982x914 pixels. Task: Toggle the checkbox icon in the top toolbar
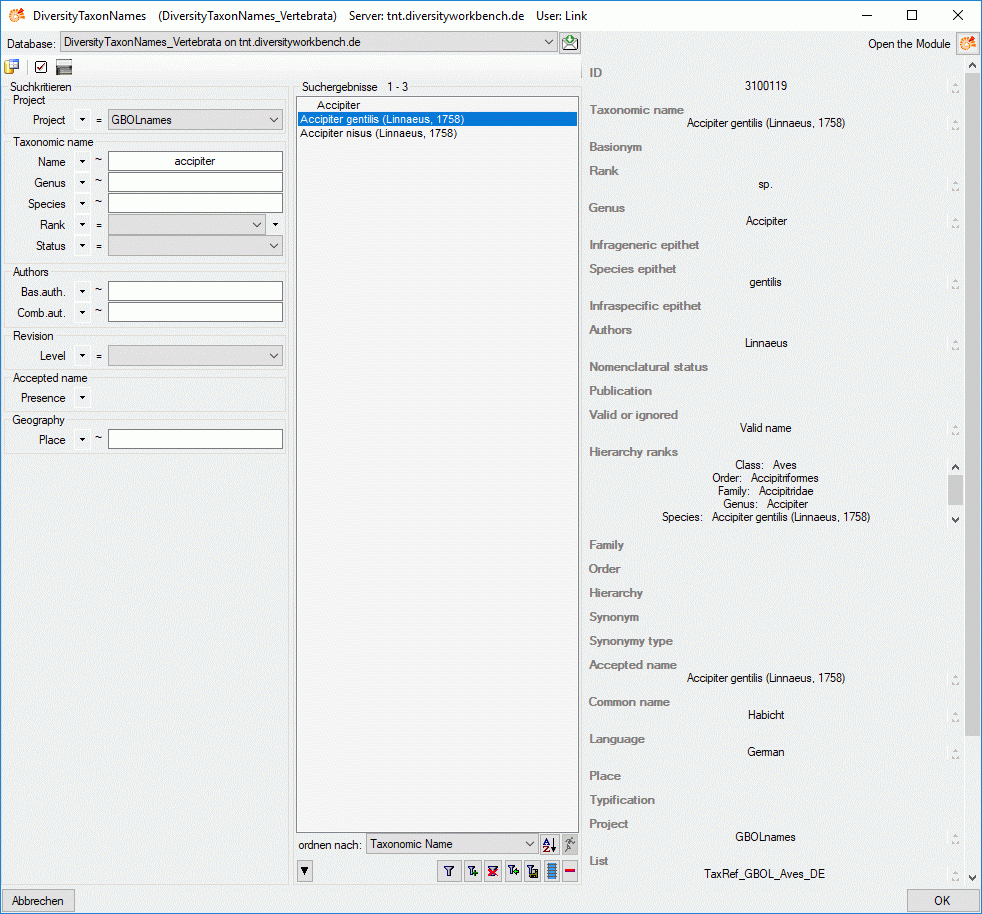coord(41,67)
